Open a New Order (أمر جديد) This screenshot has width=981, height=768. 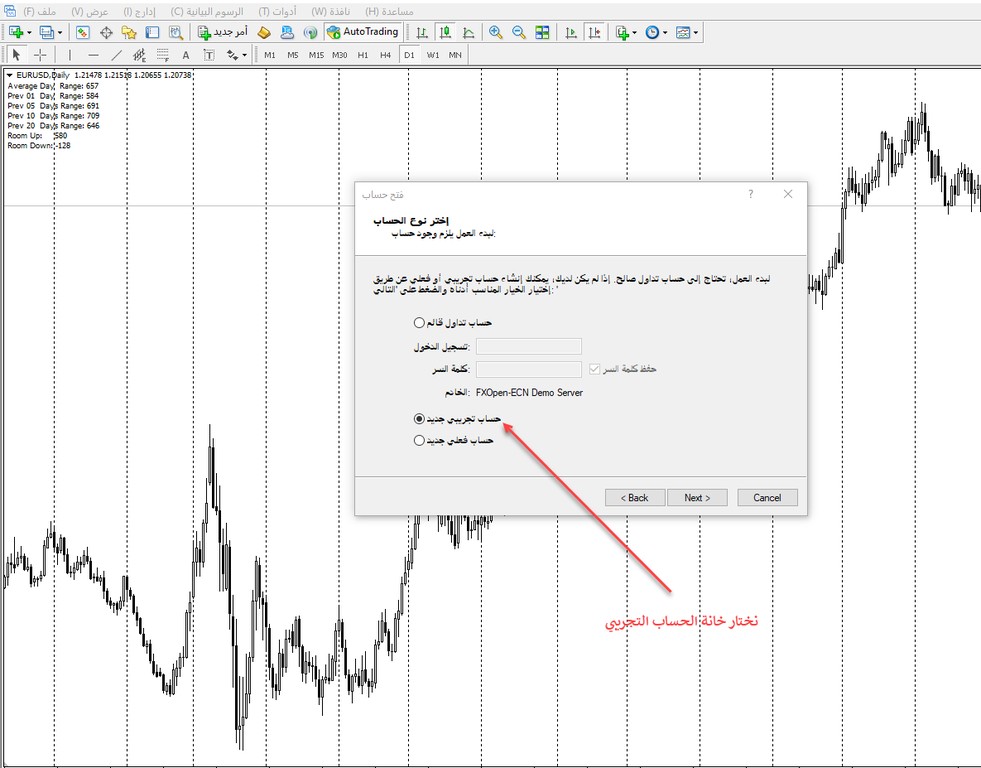[x=225, y=31]
